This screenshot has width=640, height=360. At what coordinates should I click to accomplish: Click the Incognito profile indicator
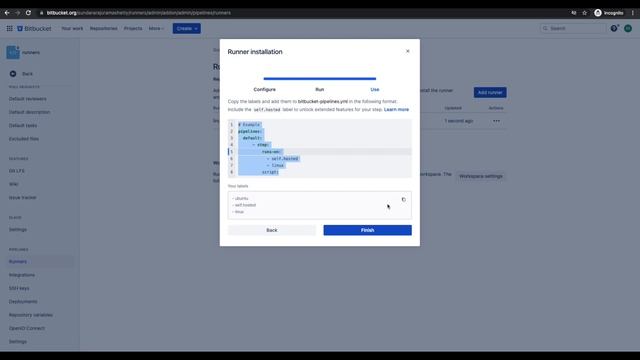click(x=609, y=13)
